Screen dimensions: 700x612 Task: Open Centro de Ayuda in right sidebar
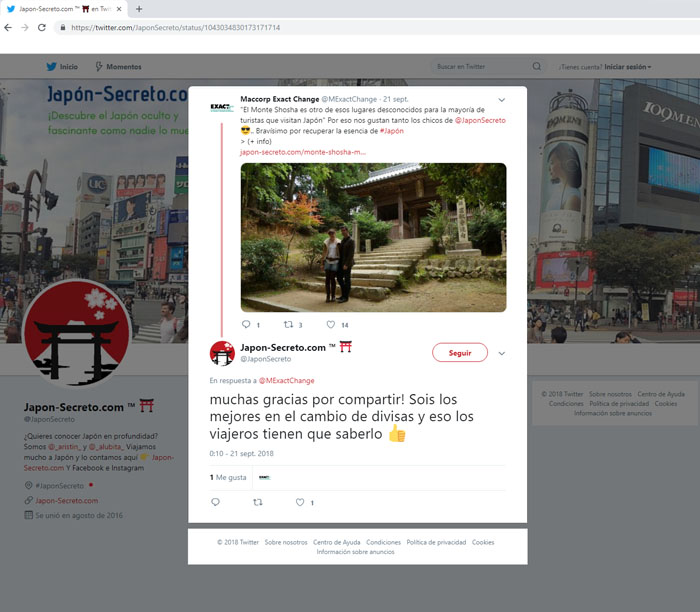(661, 394)
